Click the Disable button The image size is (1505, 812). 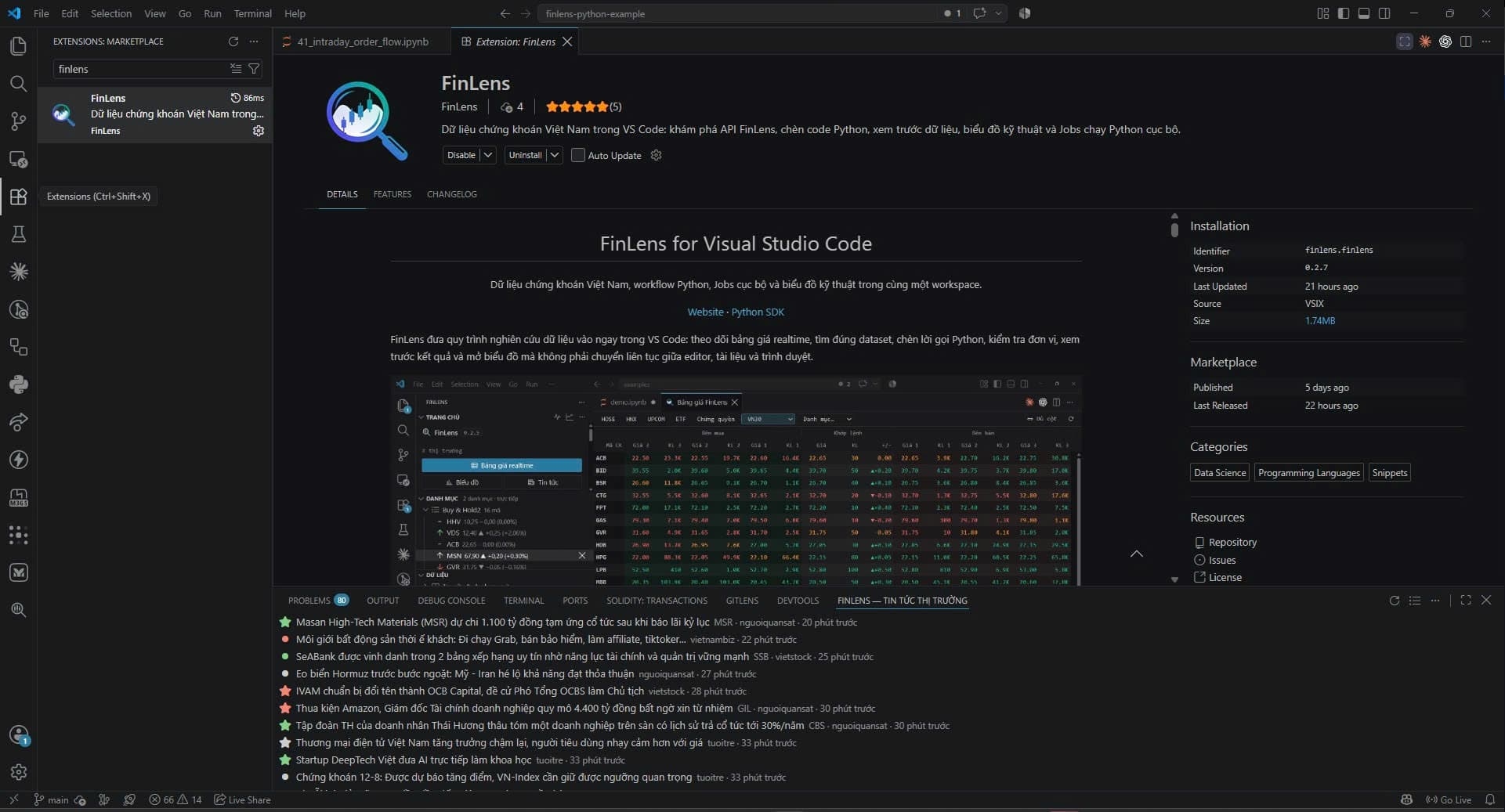[x=461, y=155]
